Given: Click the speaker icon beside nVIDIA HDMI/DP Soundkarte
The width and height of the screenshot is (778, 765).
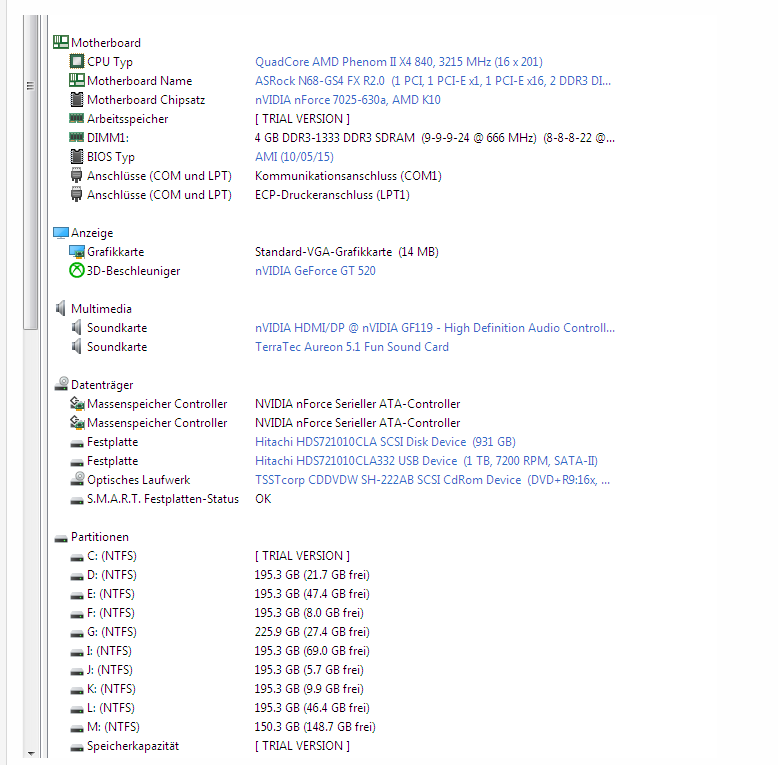Looking at the screenshot, I should (76, 327).
